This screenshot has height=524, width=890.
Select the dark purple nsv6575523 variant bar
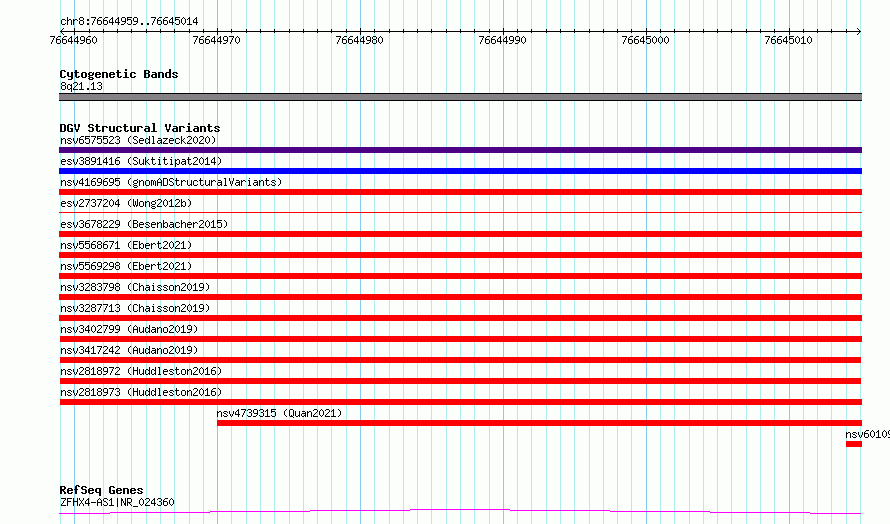point(460,150)
